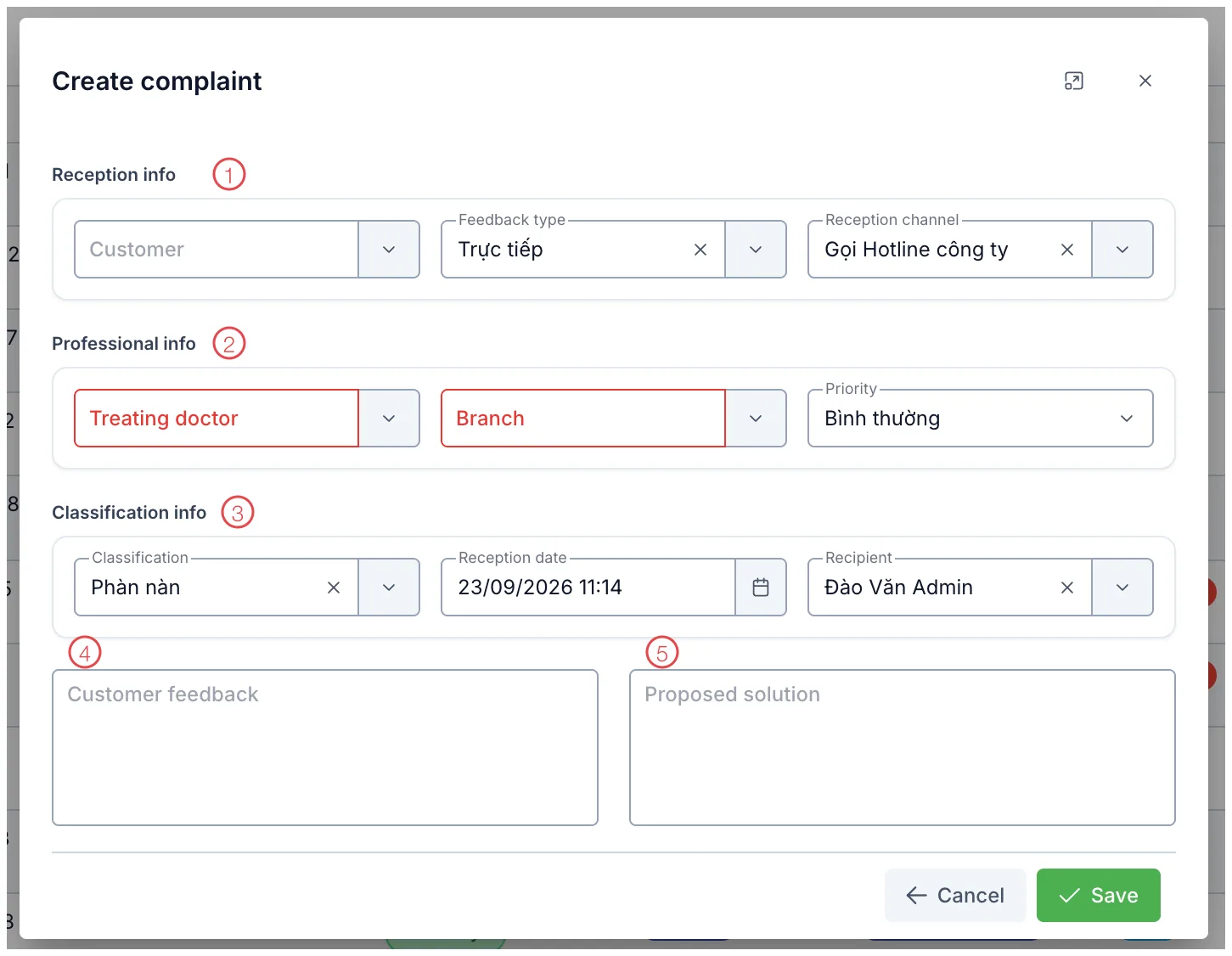Open the Reception date calendar picker
1232x956 pixels.
tap(761, 588)
